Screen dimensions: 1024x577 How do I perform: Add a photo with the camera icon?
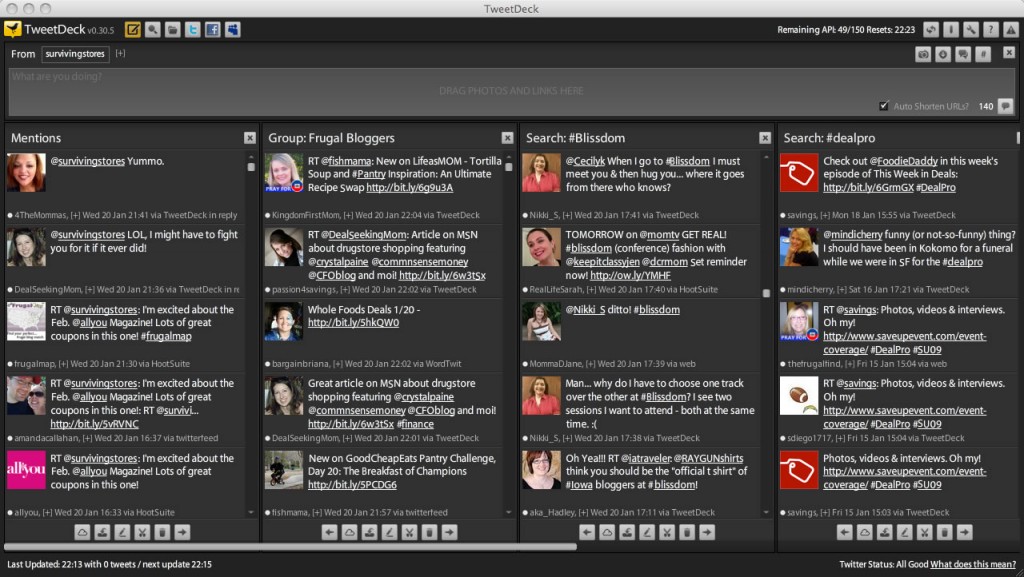tap(923, 54)
